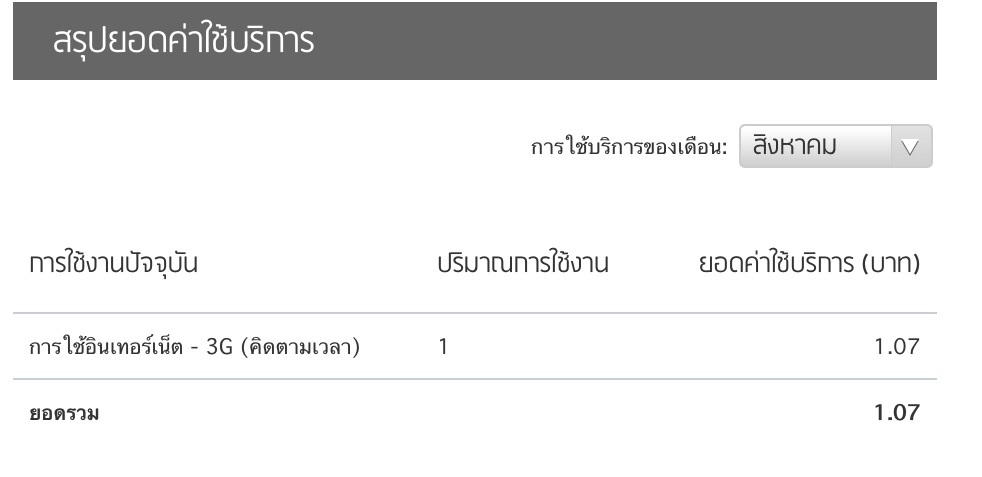The height and width of the screenshot is (477, 982).
Task: Click the empty quantity cell in the ยอดรวม row
Action: pos(523,413)
